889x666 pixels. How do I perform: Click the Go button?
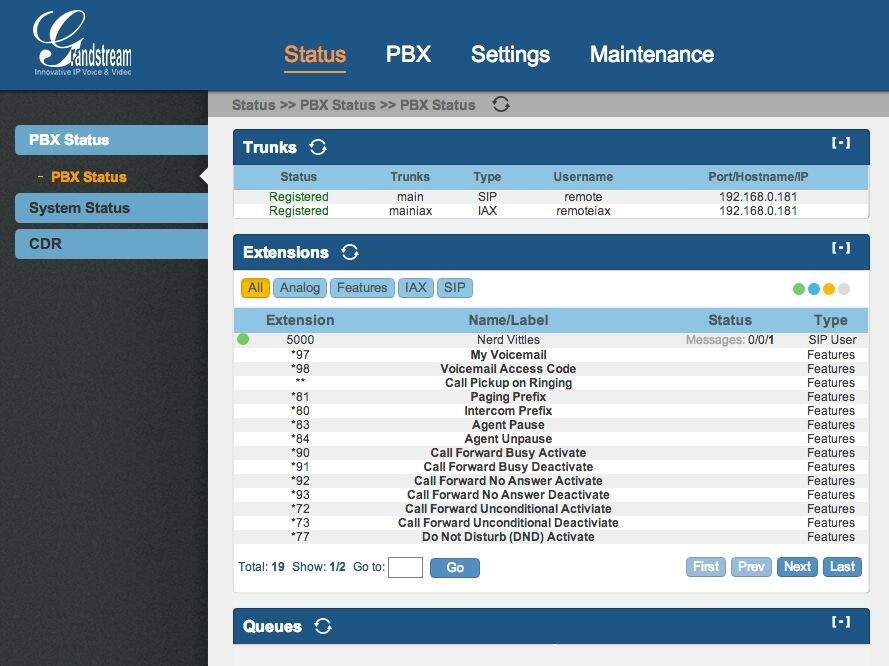[x=455, y=567]
